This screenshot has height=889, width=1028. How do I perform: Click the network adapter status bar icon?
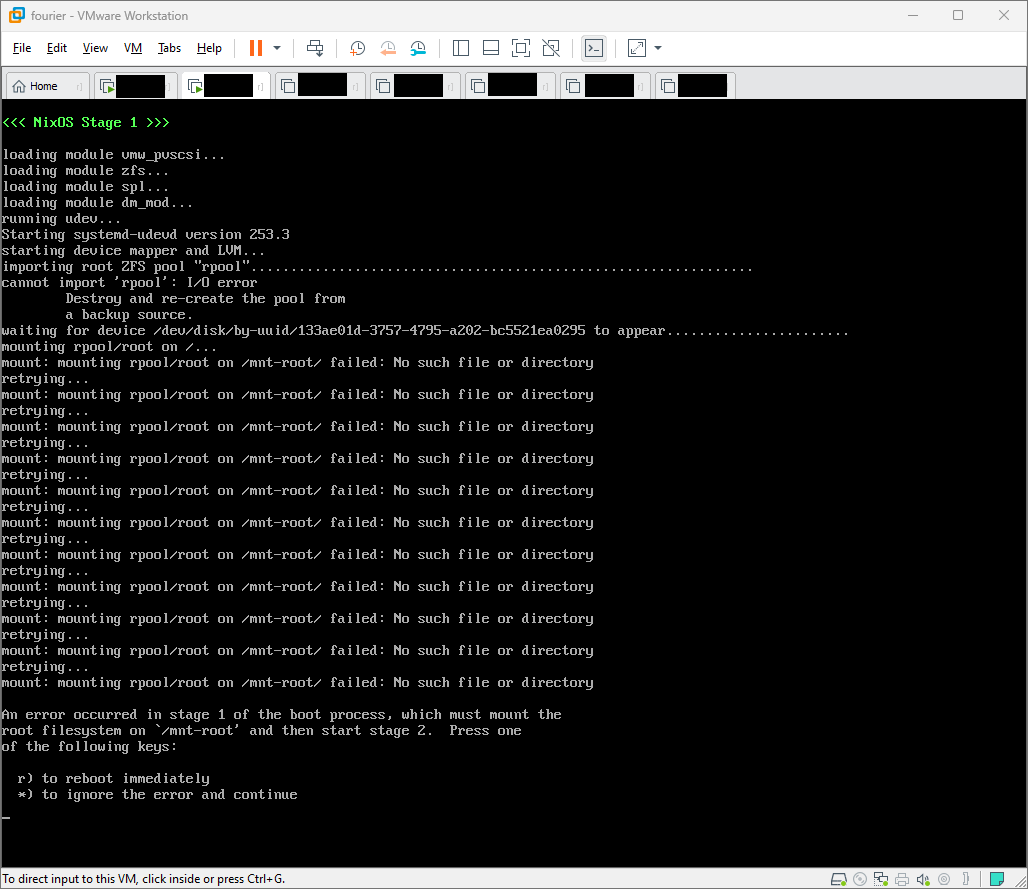pyautogui.click(x=881, y=879)
